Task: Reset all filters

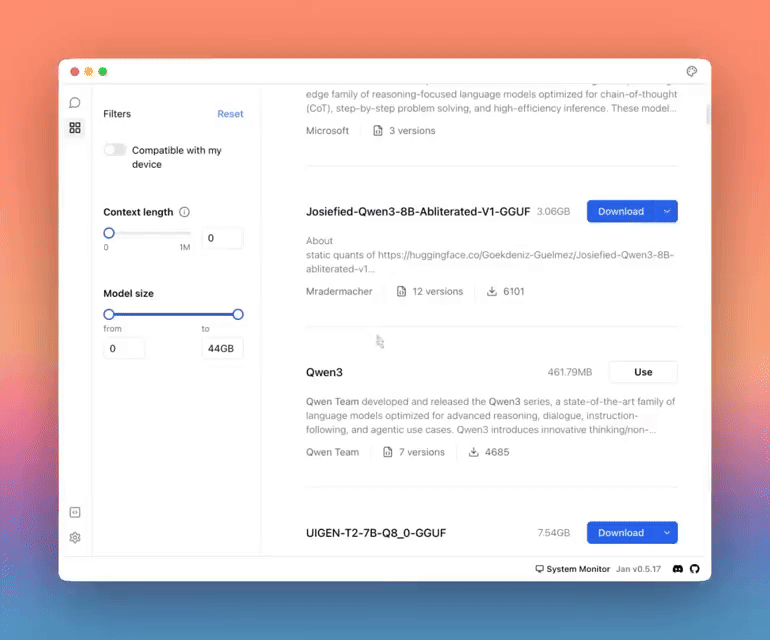Action: click(230, 114)
